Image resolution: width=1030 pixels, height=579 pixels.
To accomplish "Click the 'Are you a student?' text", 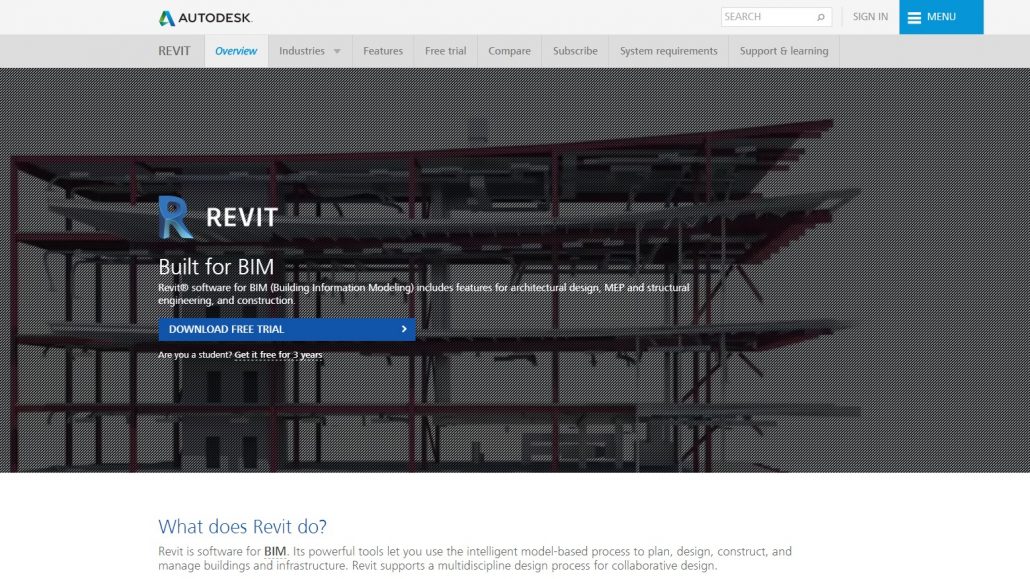I will click(x=194, y=355).
